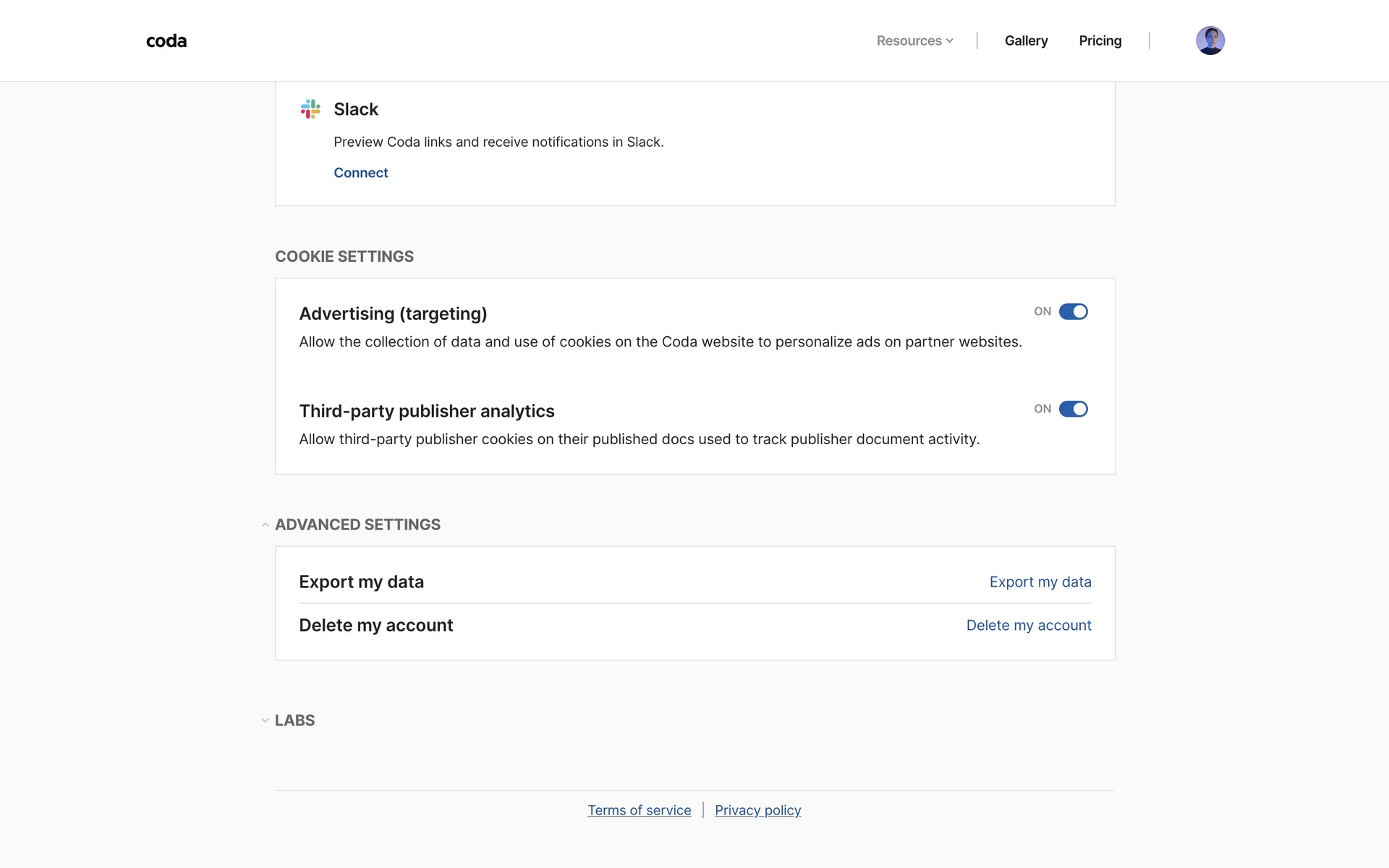Open the Pricing page
Screen dimensions: 1389x868
pos(1100,41)
